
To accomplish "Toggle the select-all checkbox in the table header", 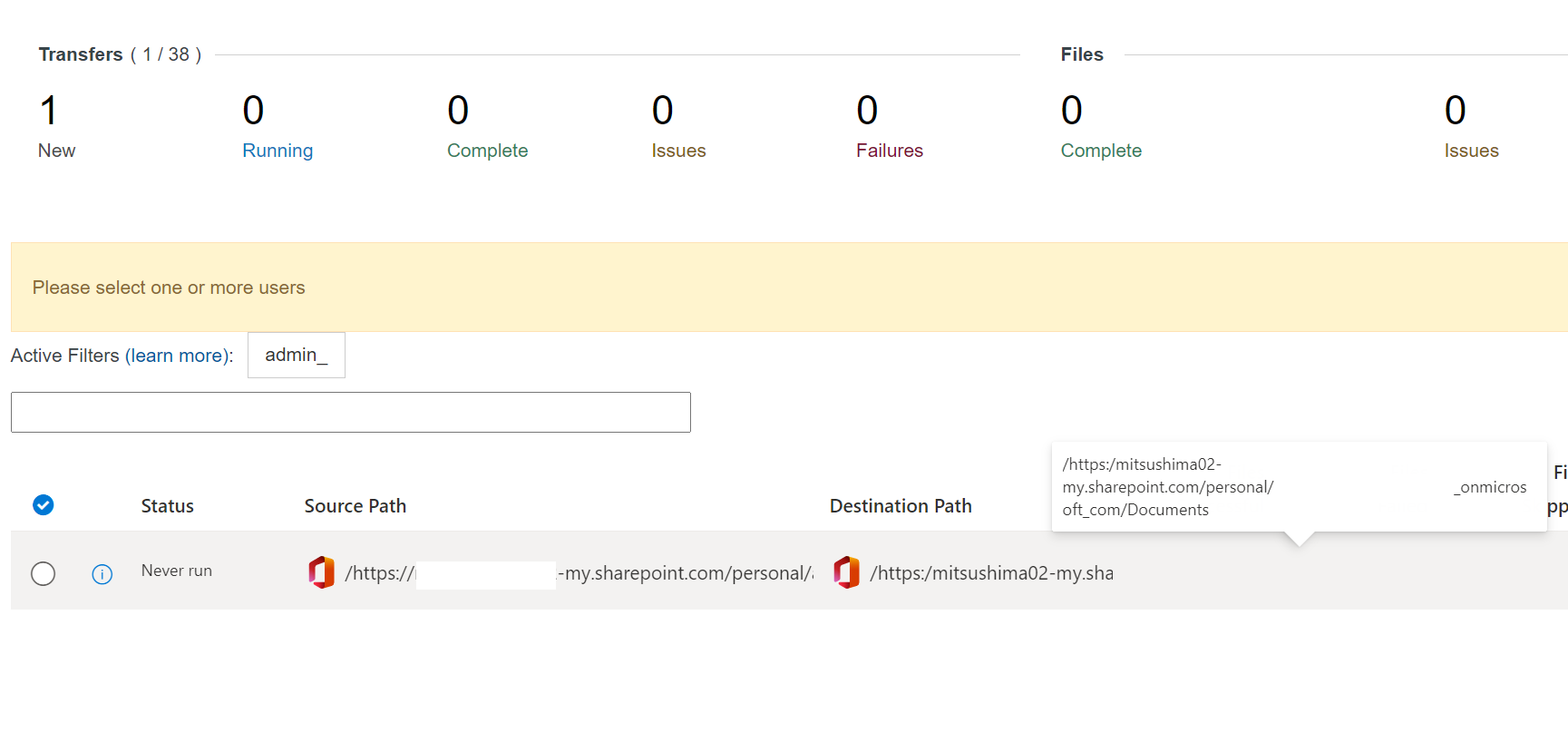I will coord(43,505).
